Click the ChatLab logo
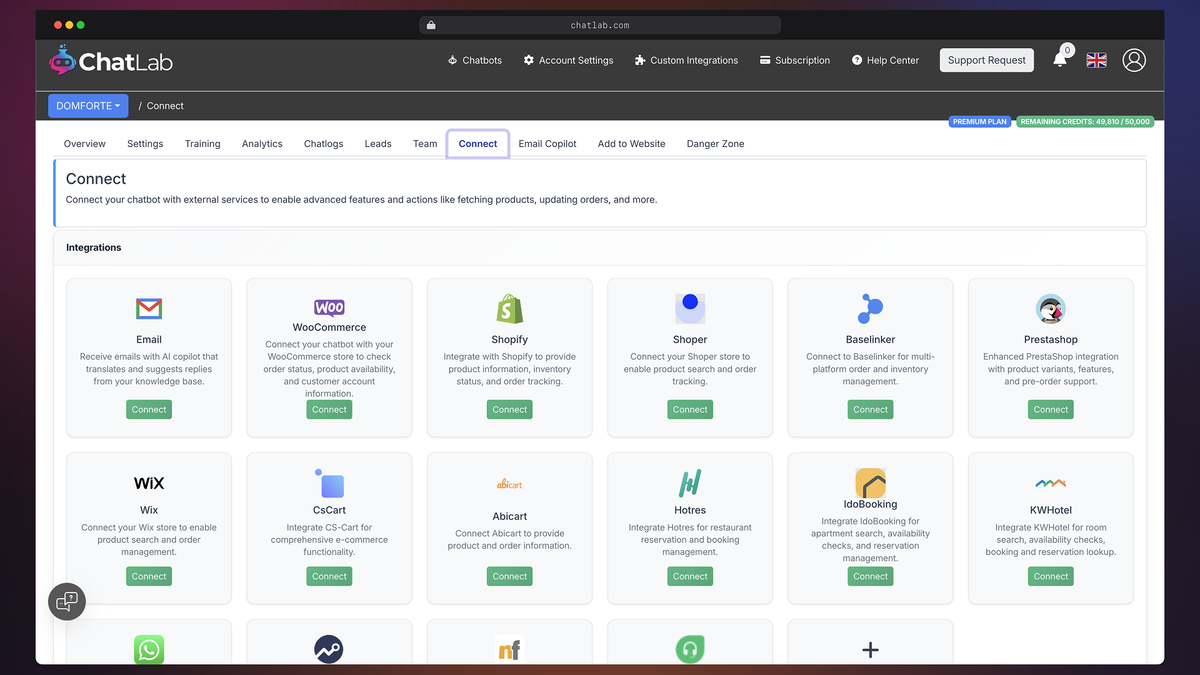 [111, 61]
